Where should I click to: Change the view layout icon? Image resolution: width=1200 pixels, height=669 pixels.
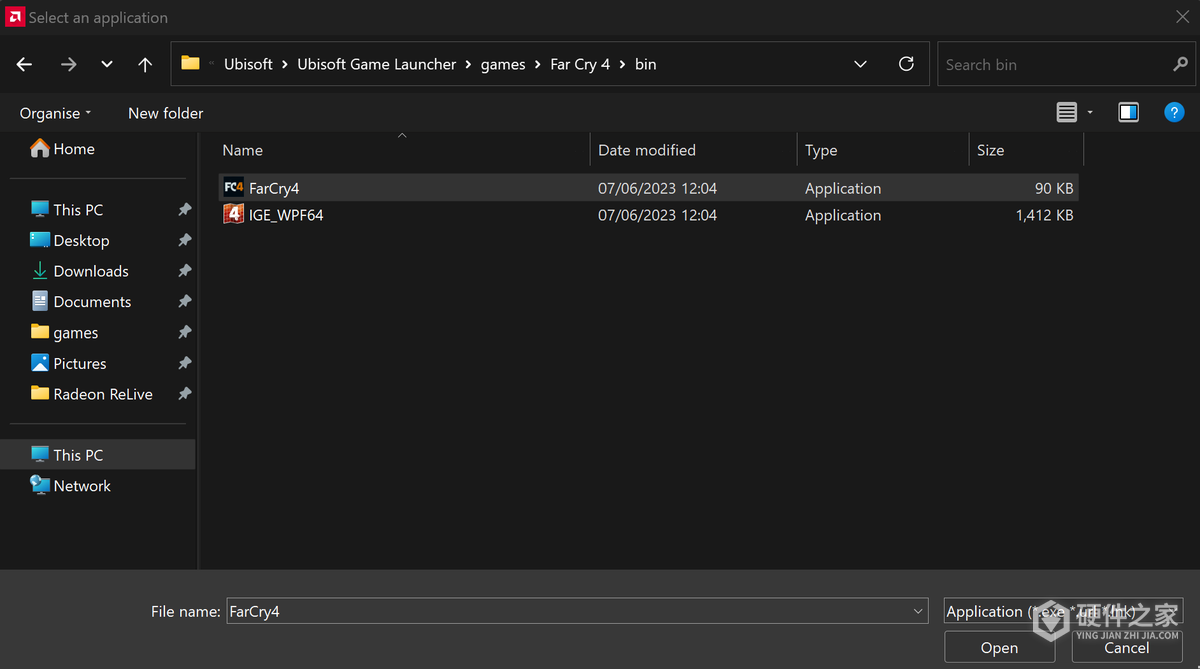[x=1067, y=113]
